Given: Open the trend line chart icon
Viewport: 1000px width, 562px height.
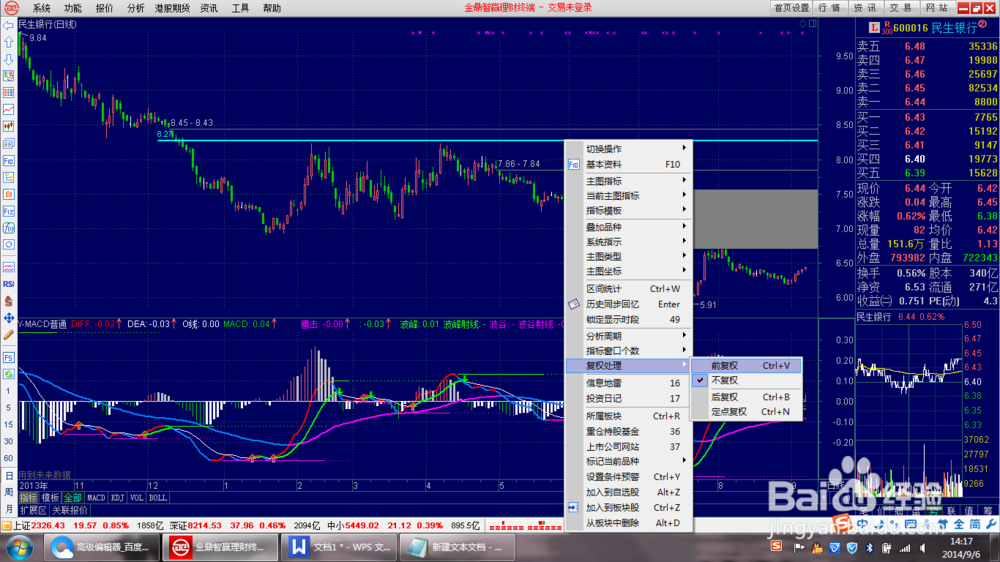Looking at the screenshot, I should pyautogui.click(x=8, y=110).
